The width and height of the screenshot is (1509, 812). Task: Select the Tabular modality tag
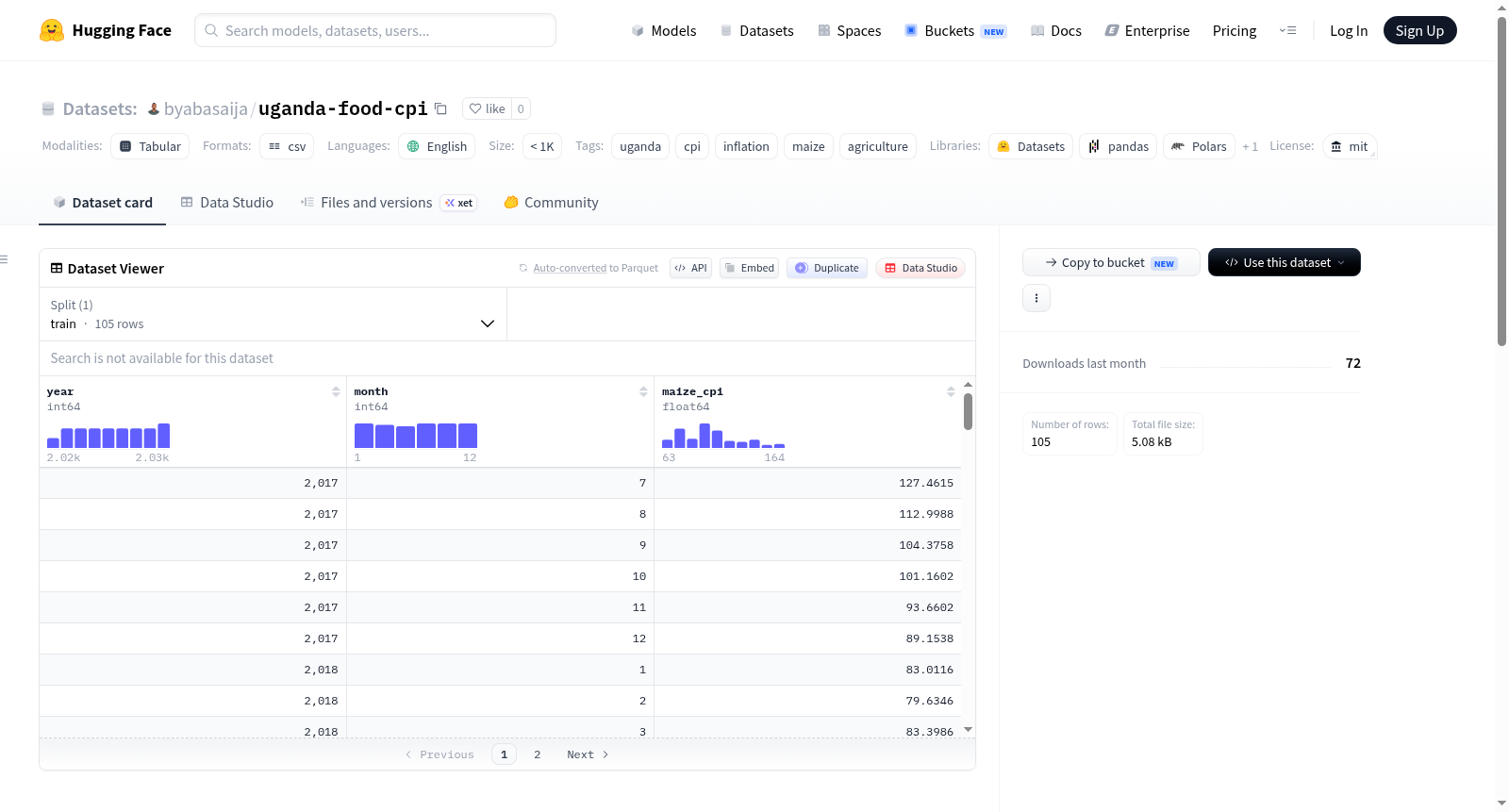pos(150,146)
